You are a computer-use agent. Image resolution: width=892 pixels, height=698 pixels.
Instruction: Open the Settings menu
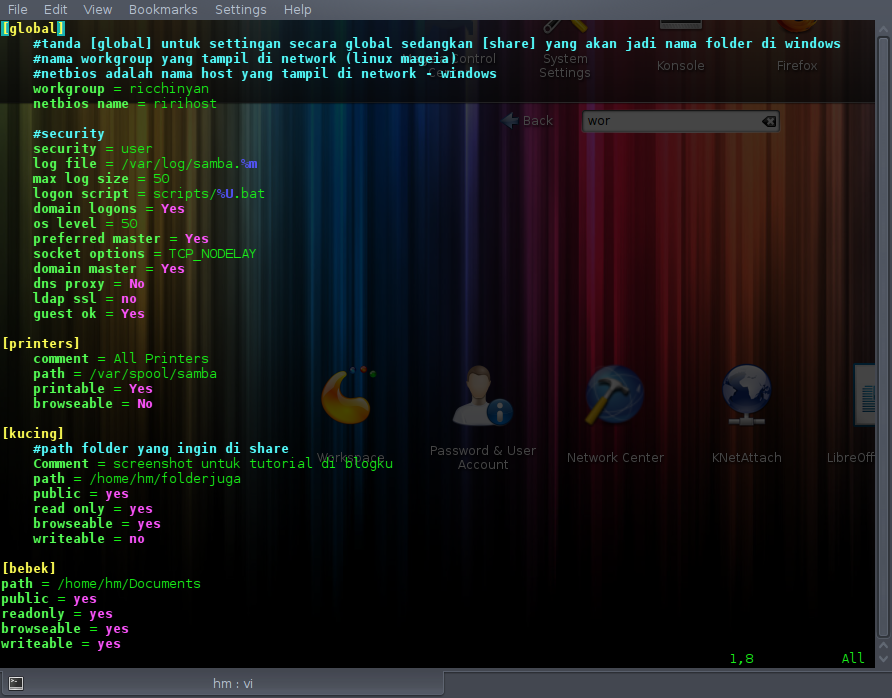tap(240, 9)
